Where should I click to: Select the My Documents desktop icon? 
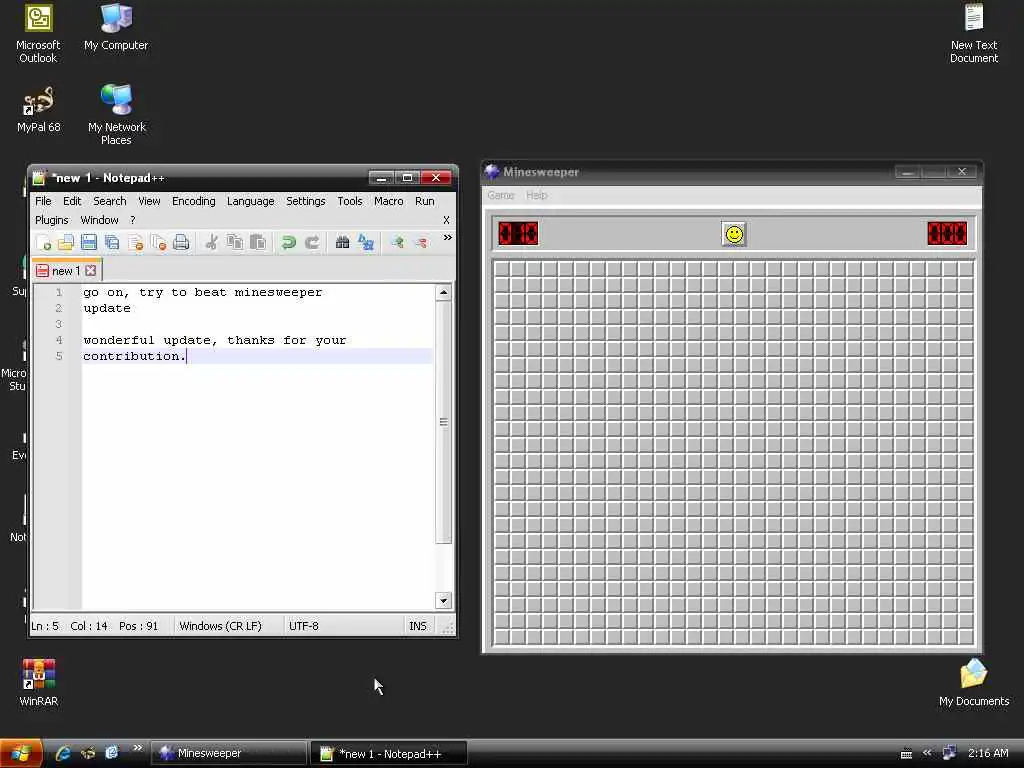[974, 682]
